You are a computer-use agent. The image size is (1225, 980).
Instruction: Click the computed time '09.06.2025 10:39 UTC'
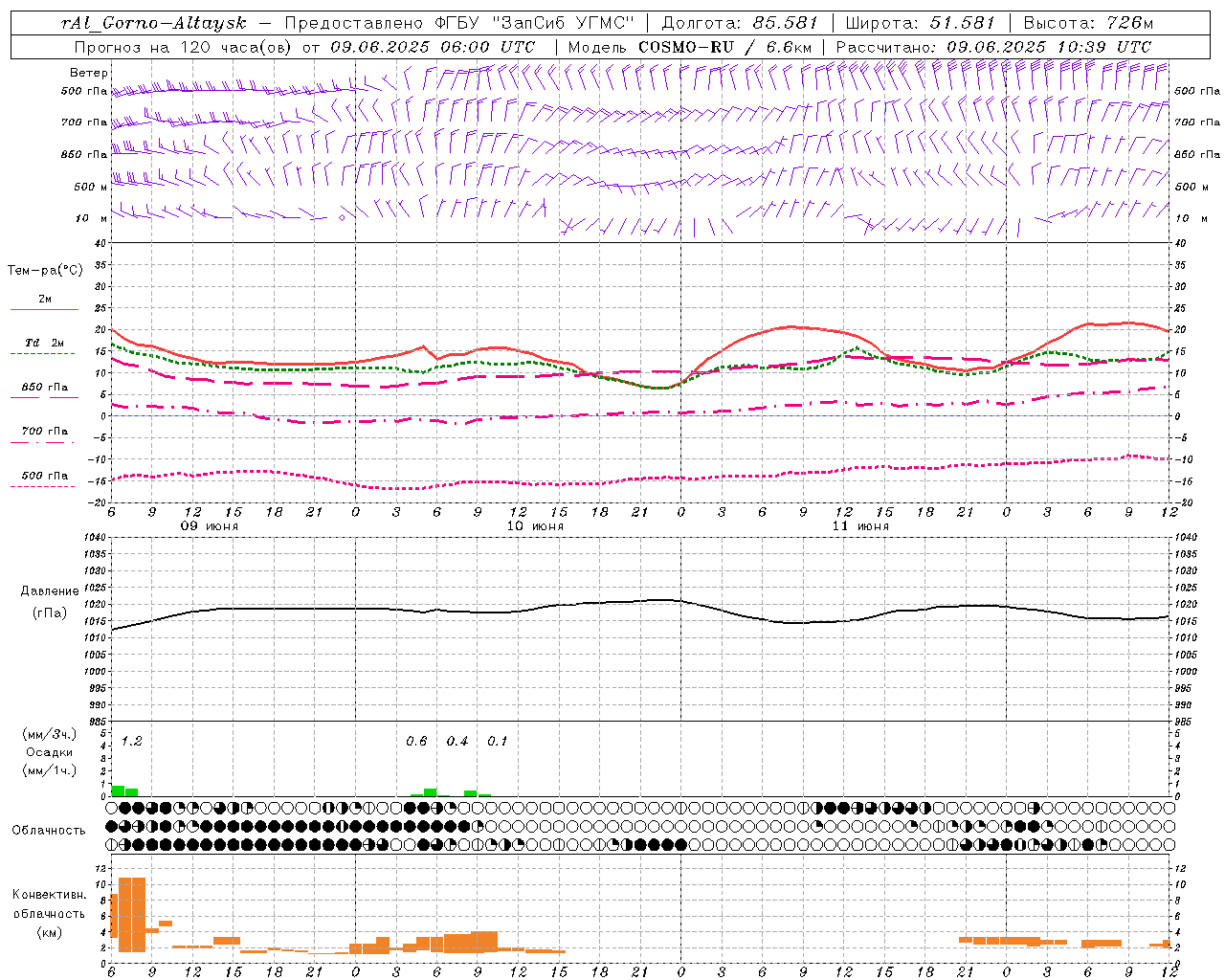1049,47
